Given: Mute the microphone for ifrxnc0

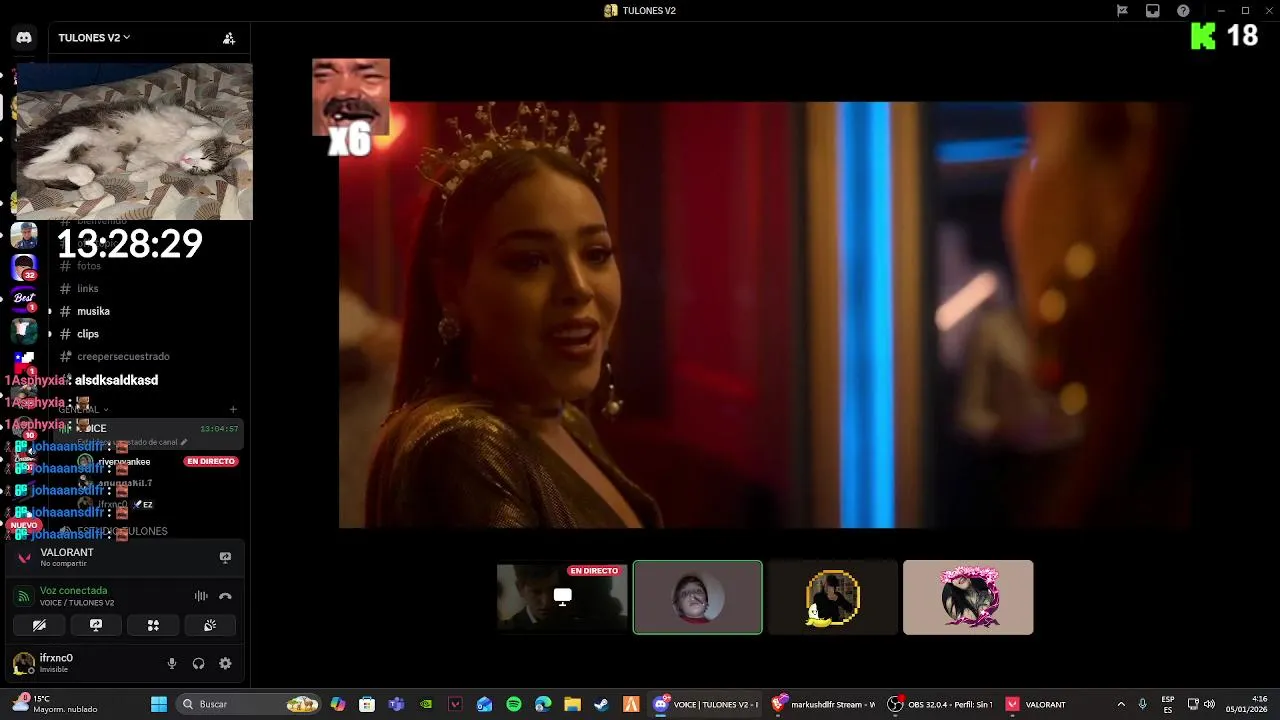Looking at the screenshot, I should click(x=172, y=663).
